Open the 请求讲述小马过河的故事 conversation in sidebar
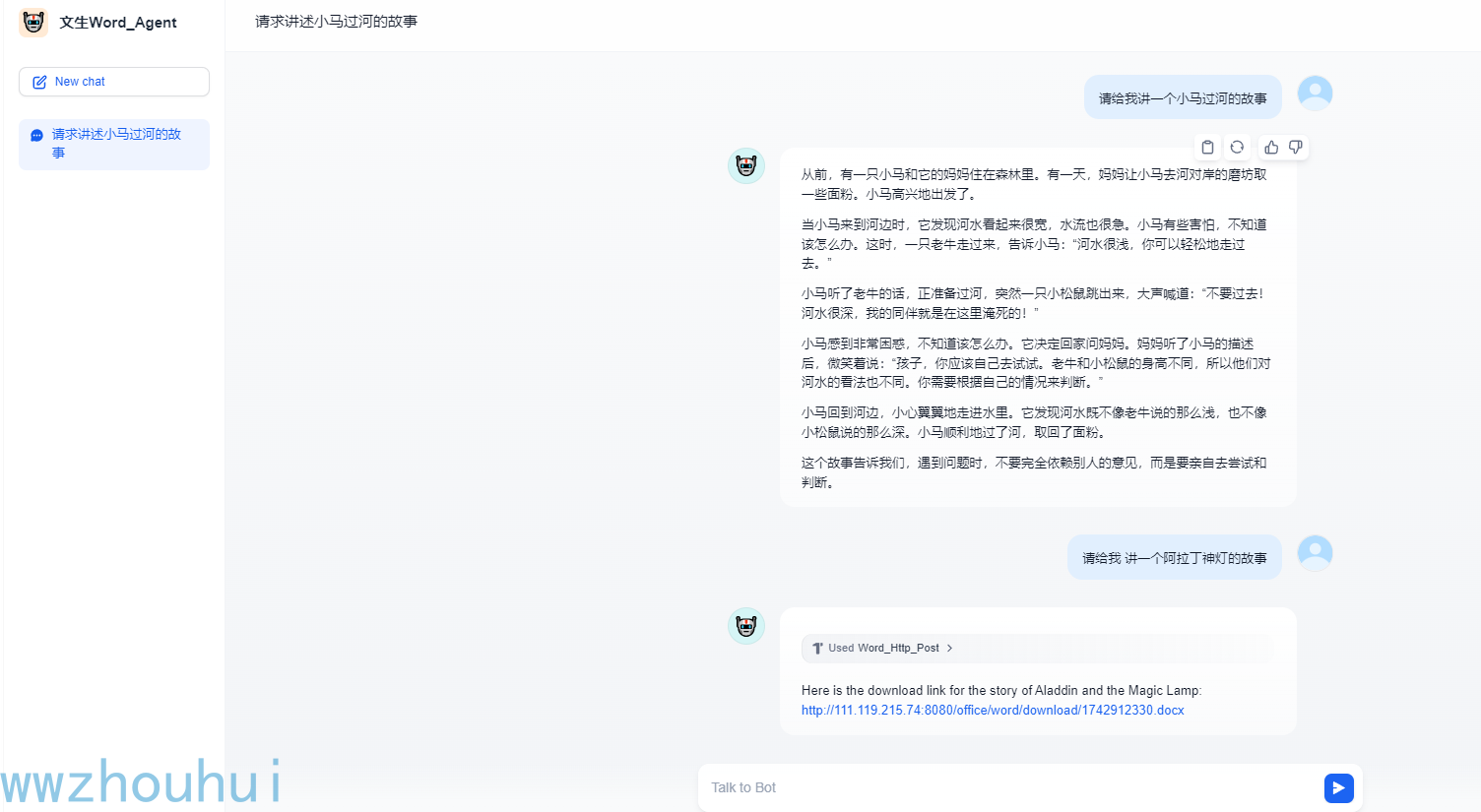Screen dimensions: 1481x812 pos(114,144)
